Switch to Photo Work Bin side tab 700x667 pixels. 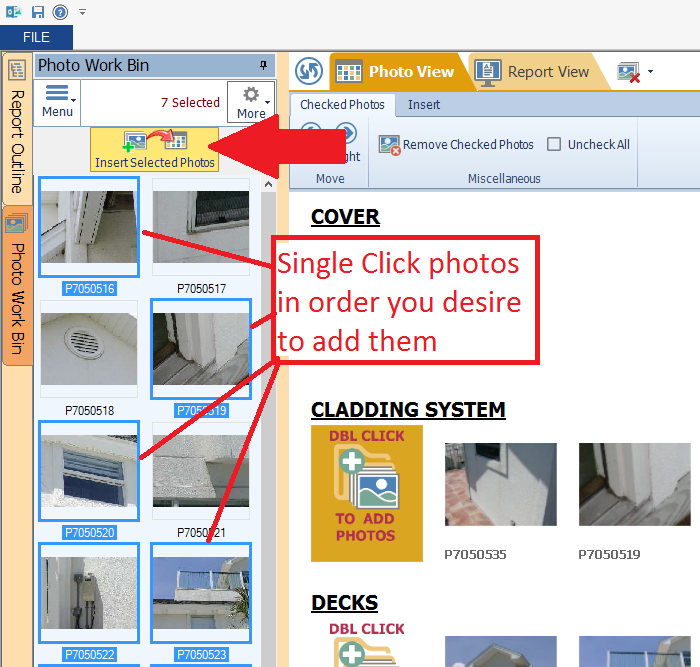click(17, 286)
